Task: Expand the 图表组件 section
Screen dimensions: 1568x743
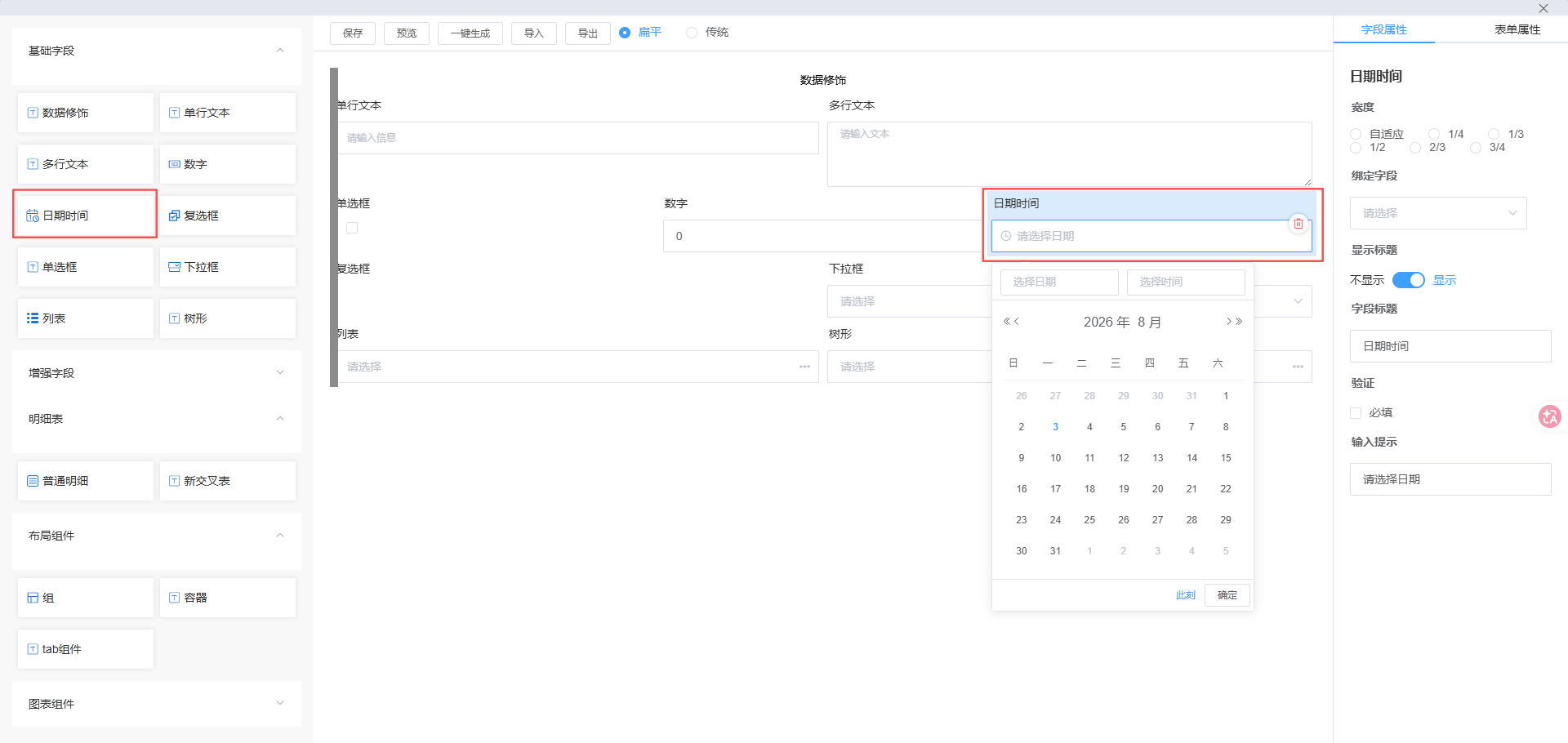Action: click(280, 703)
